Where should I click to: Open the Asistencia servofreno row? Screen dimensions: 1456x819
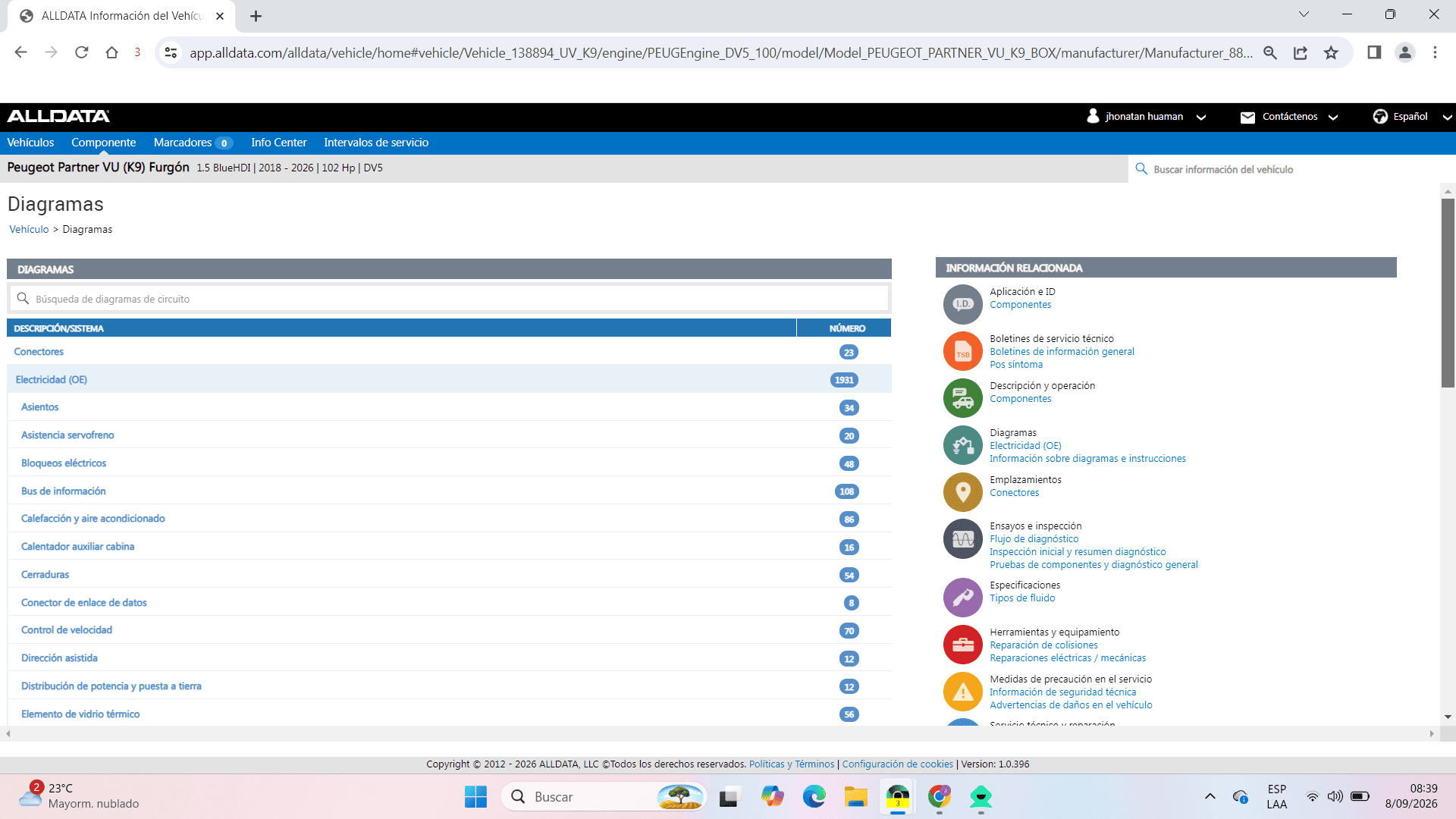pos(449,435)
